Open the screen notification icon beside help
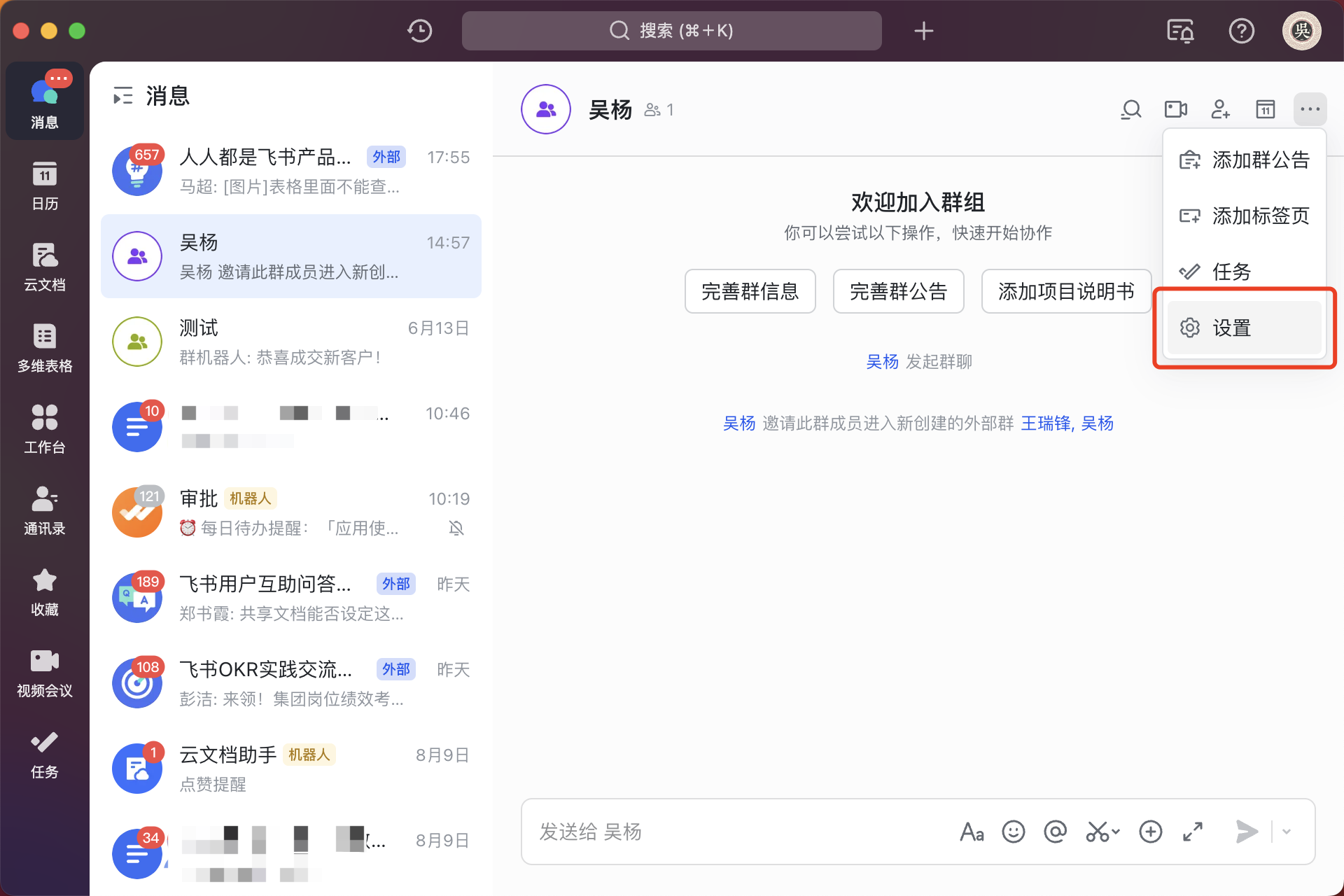The height and width of the screenshot is (896, 1344). [x=1181, y=31]
